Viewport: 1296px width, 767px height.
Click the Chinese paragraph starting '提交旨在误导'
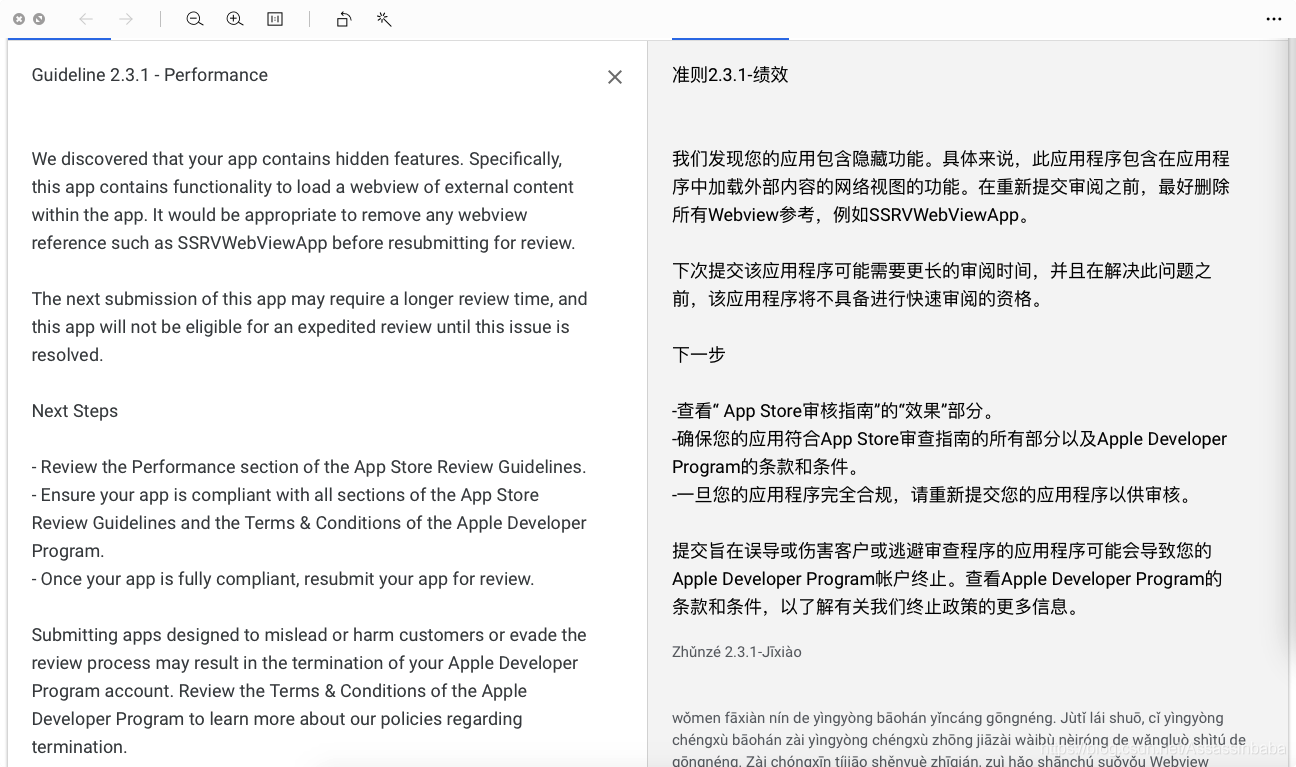[x=947, y=579]
